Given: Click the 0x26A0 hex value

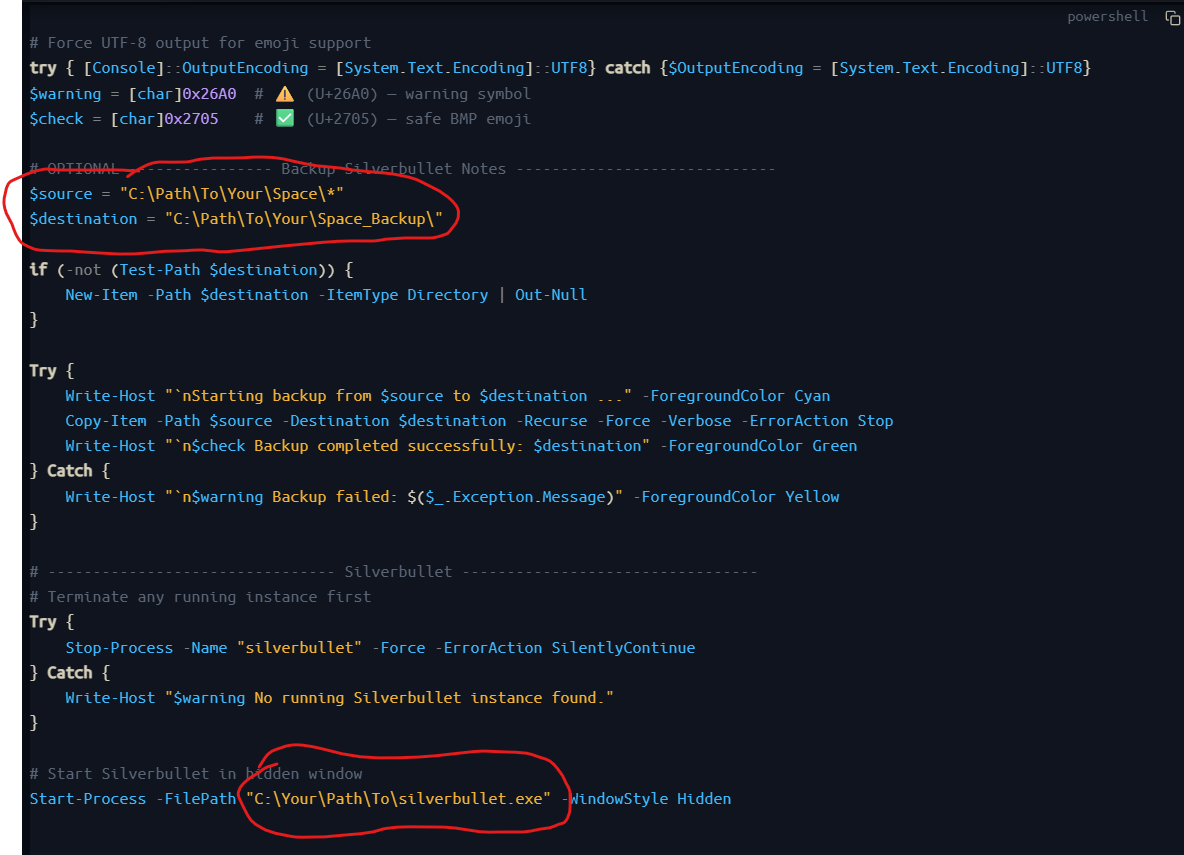Looking at the screenshot, I should tap(209, 93).
